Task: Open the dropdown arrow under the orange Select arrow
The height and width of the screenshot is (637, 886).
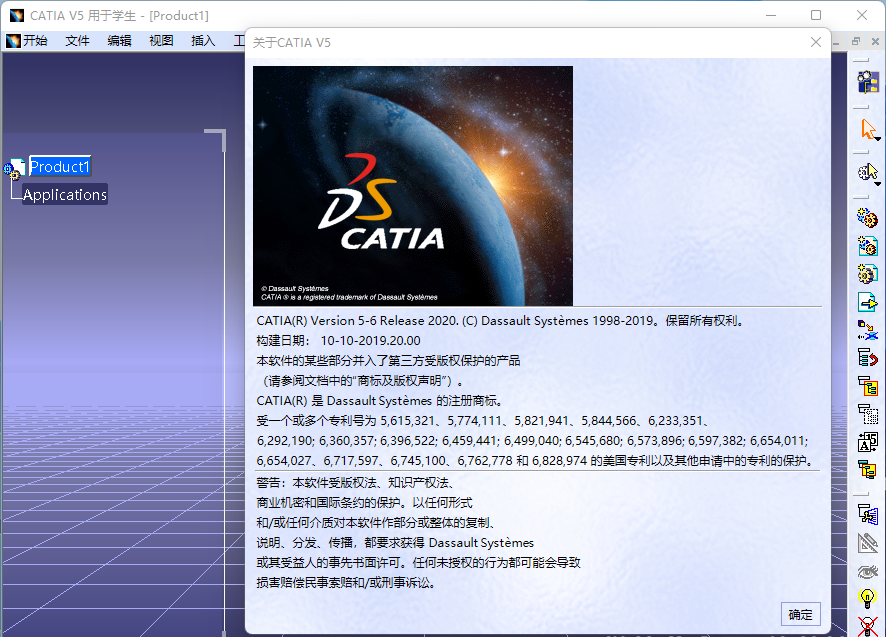Action: point(878,138)
